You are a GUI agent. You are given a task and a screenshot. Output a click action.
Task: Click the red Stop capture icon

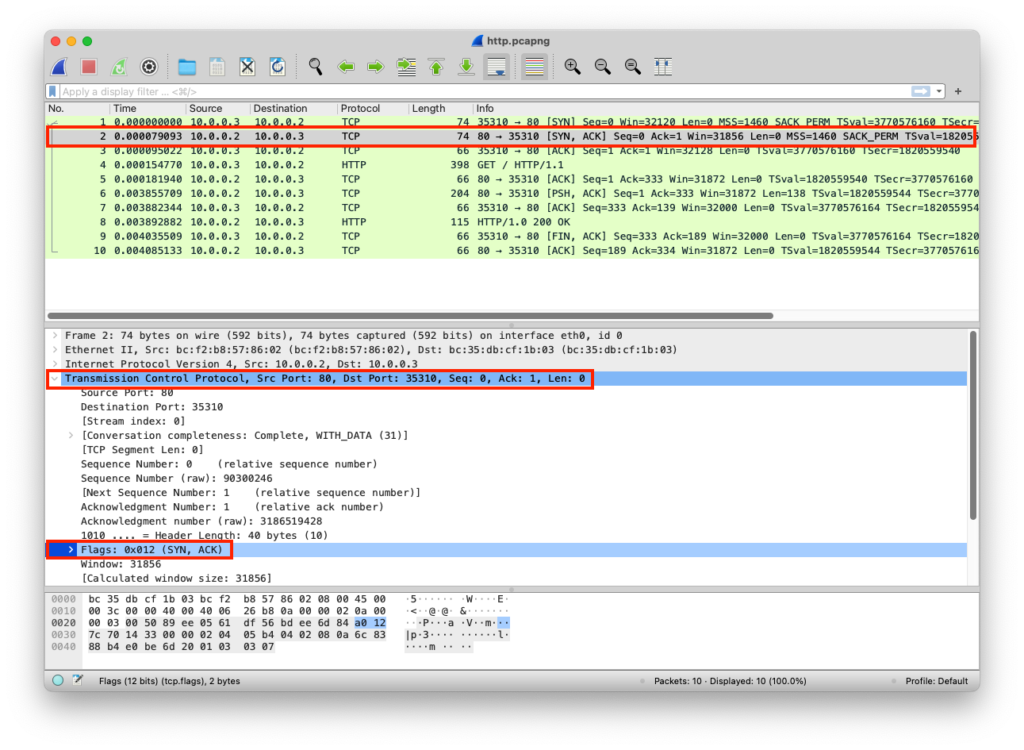(x=89, y=67)
